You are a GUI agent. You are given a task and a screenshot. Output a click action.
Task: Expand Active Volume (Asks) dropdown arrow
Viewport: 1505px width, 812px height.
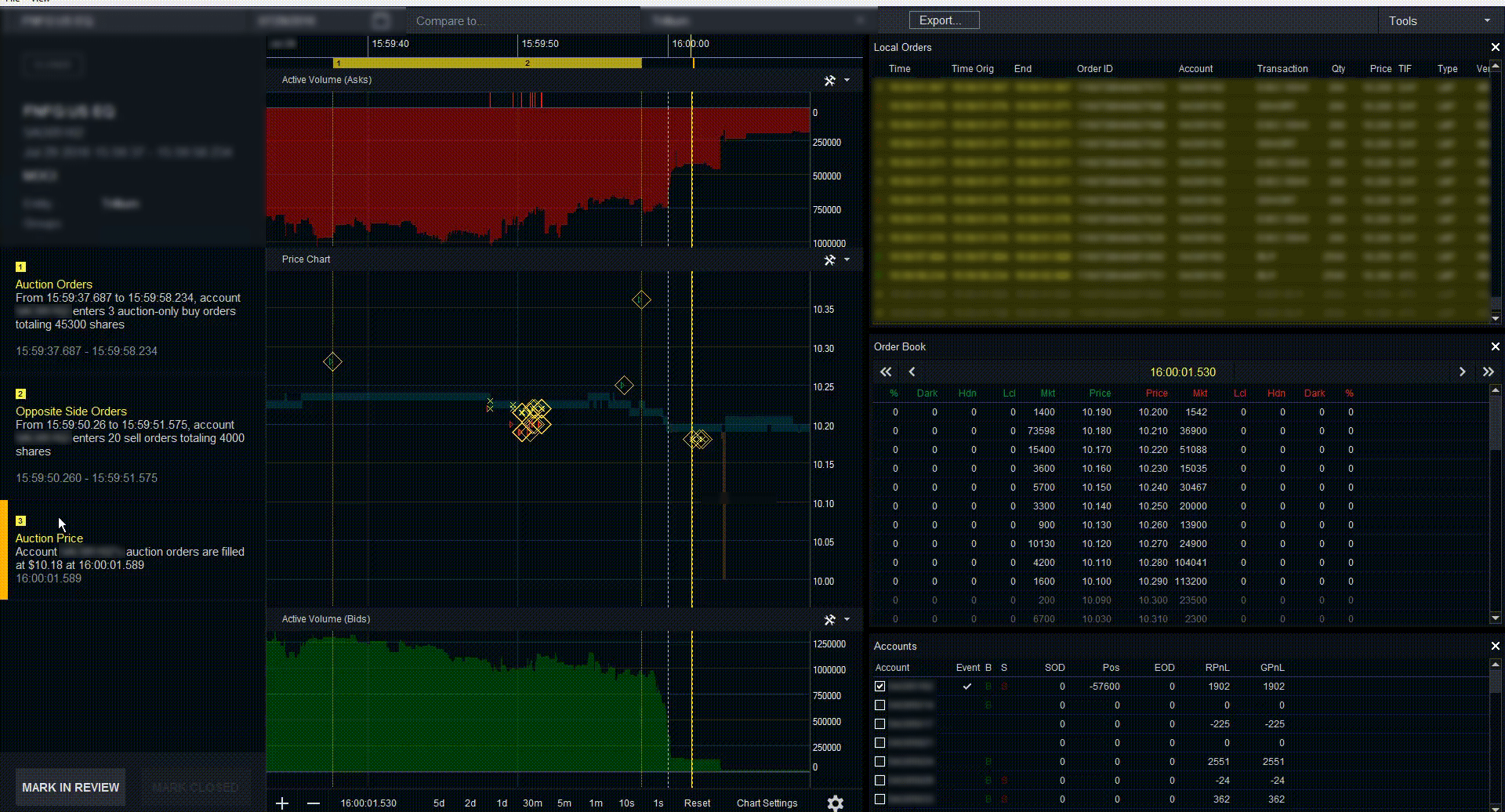[847, 80]
